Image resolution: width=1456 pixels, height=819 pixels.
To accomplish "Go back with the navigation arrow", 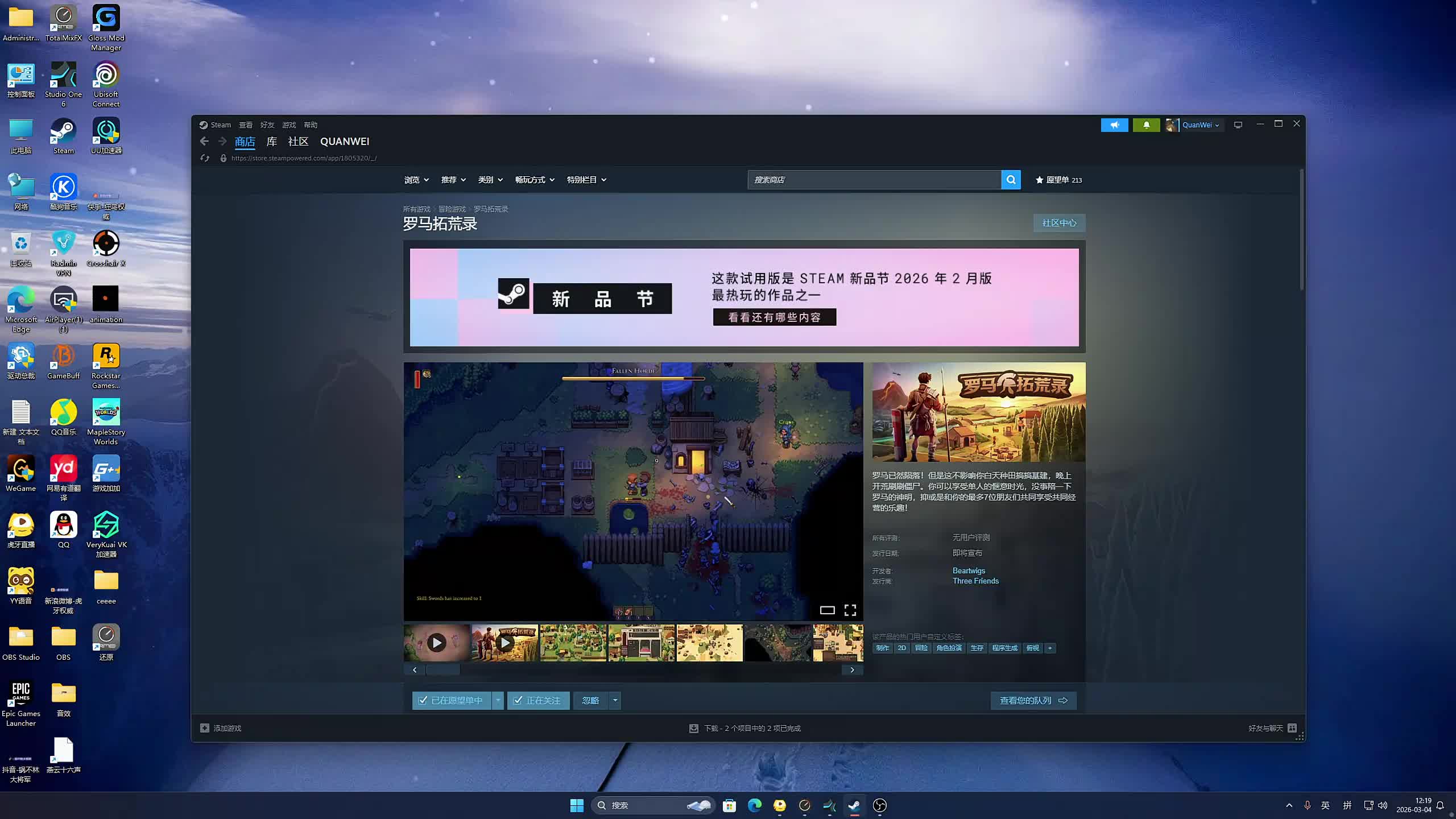I will pos(204,141).
